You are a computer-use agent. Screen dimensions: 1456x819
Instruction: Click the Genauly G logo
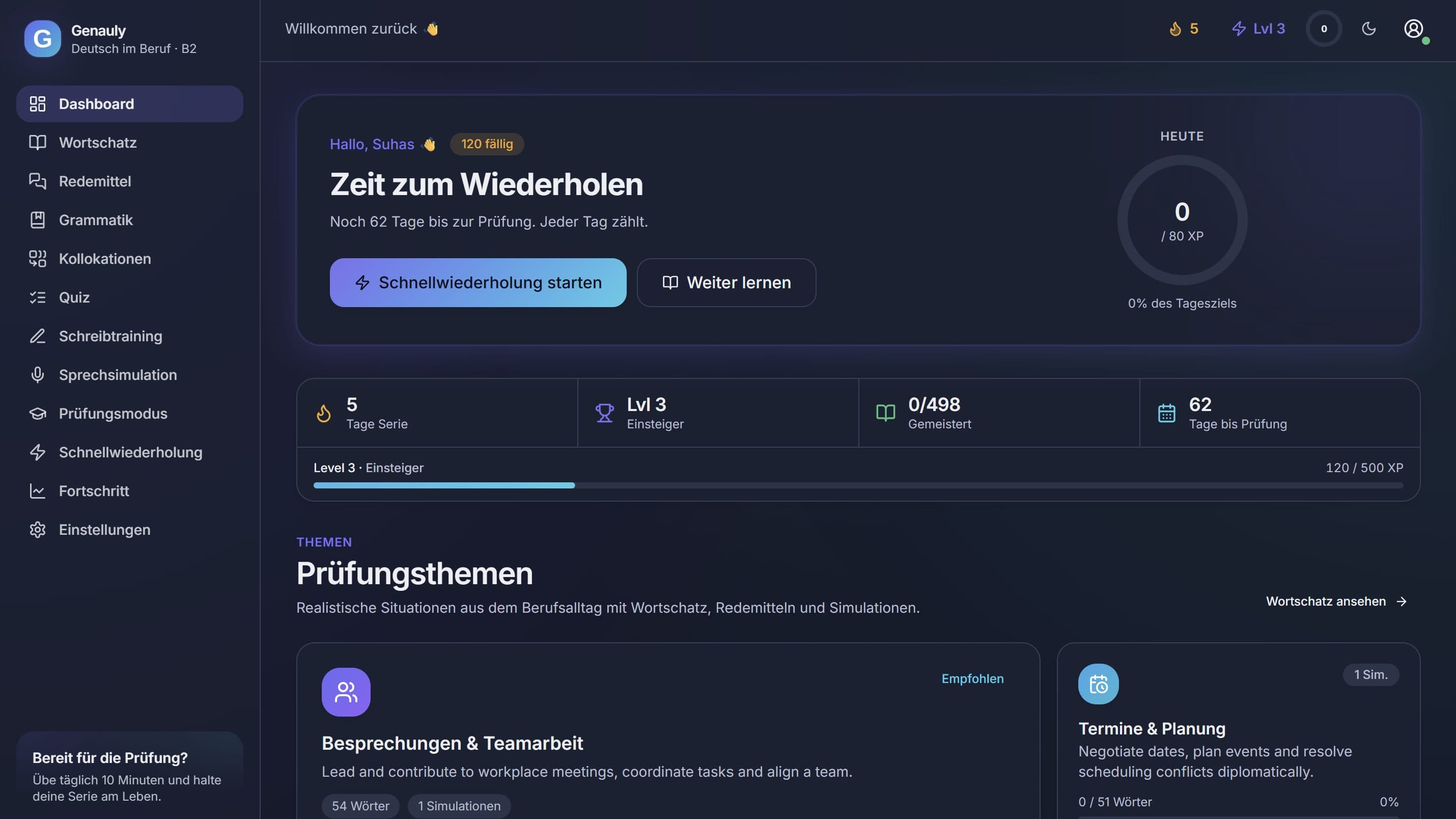(42, 39)
